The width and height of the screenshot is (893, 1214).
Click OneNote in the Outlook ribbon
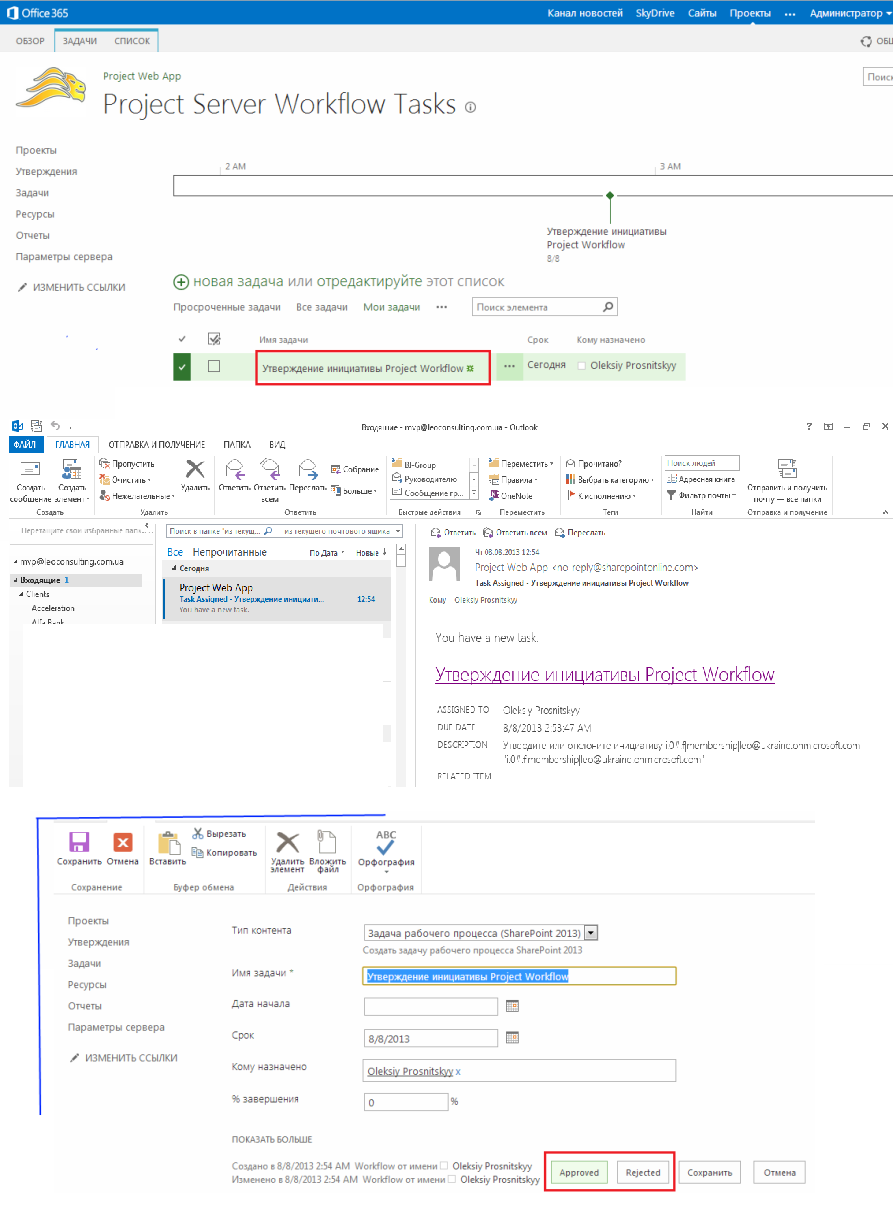[512, 495]
